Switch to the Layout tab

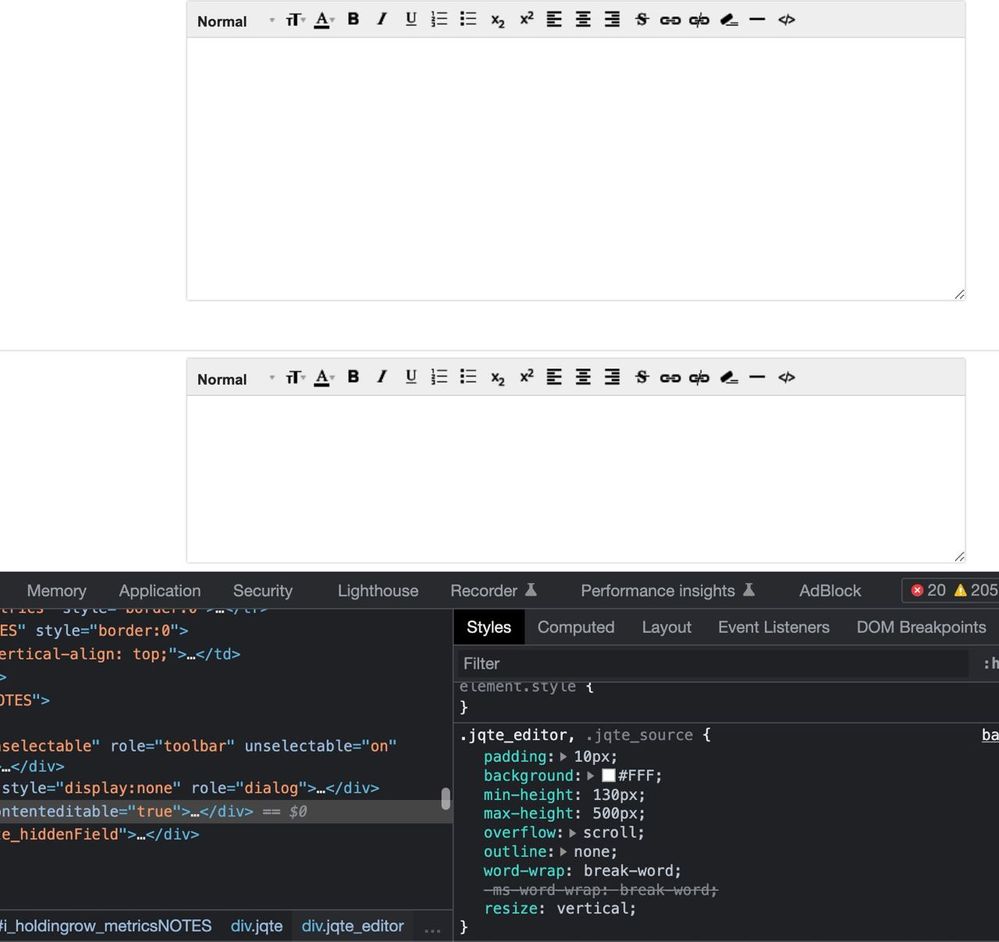coord(666,627)
